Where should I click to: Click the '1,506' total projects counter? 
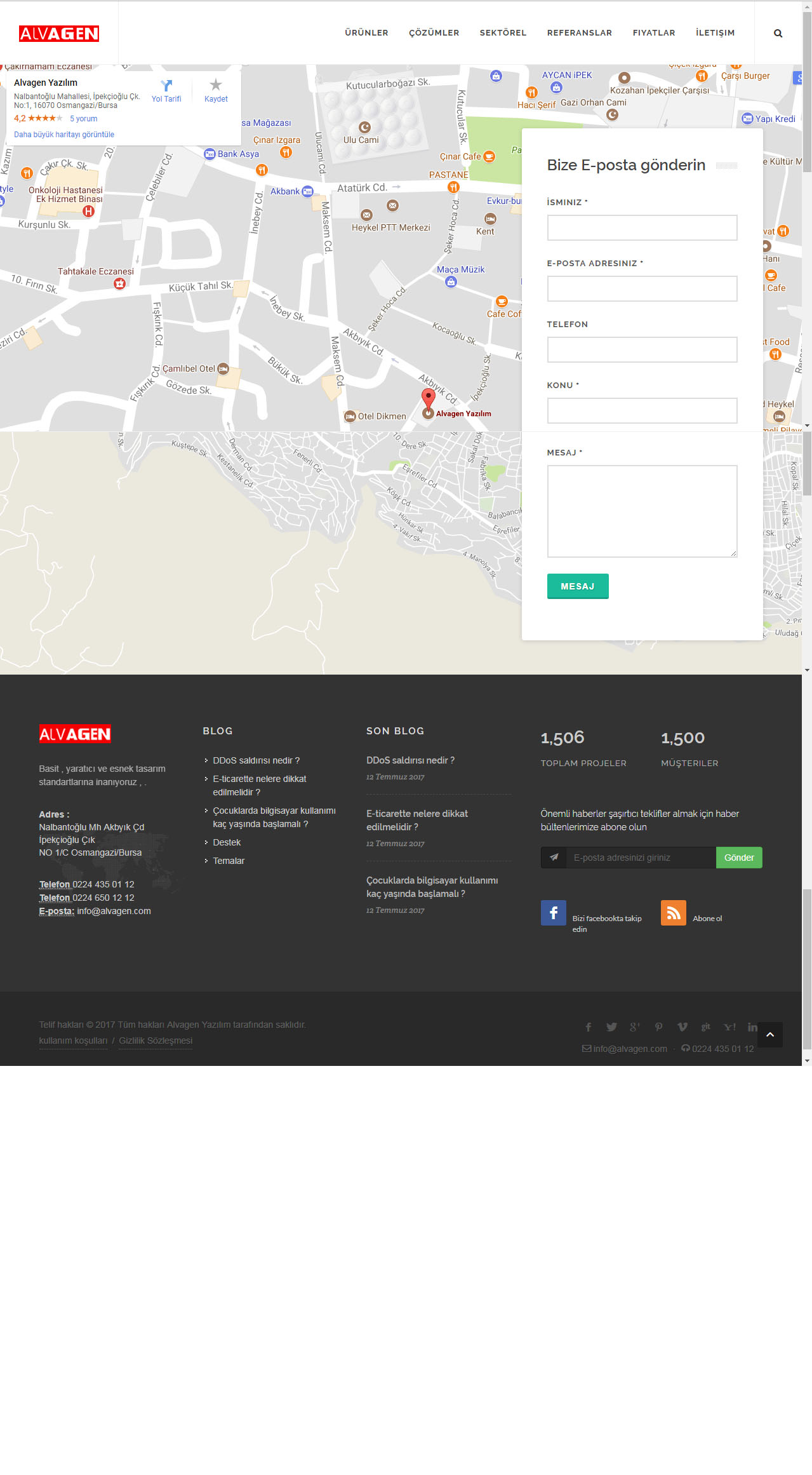562,737
